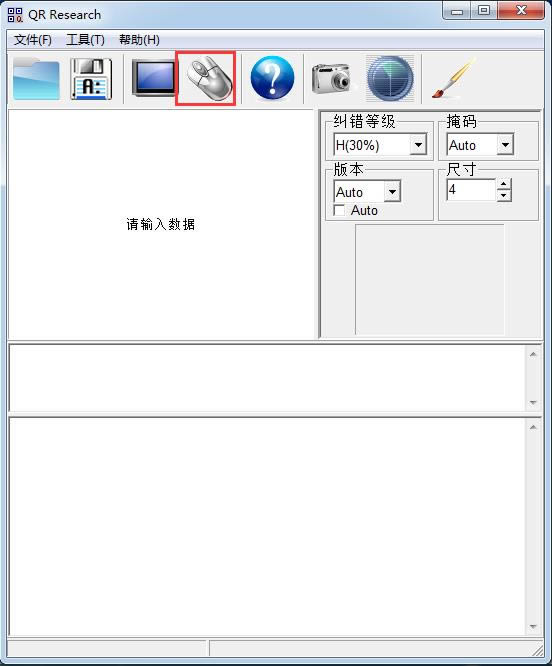The width and height of the screenshot is (552, 666).
Task: Open the blue question mark help icon
Action: click(272, 78)
